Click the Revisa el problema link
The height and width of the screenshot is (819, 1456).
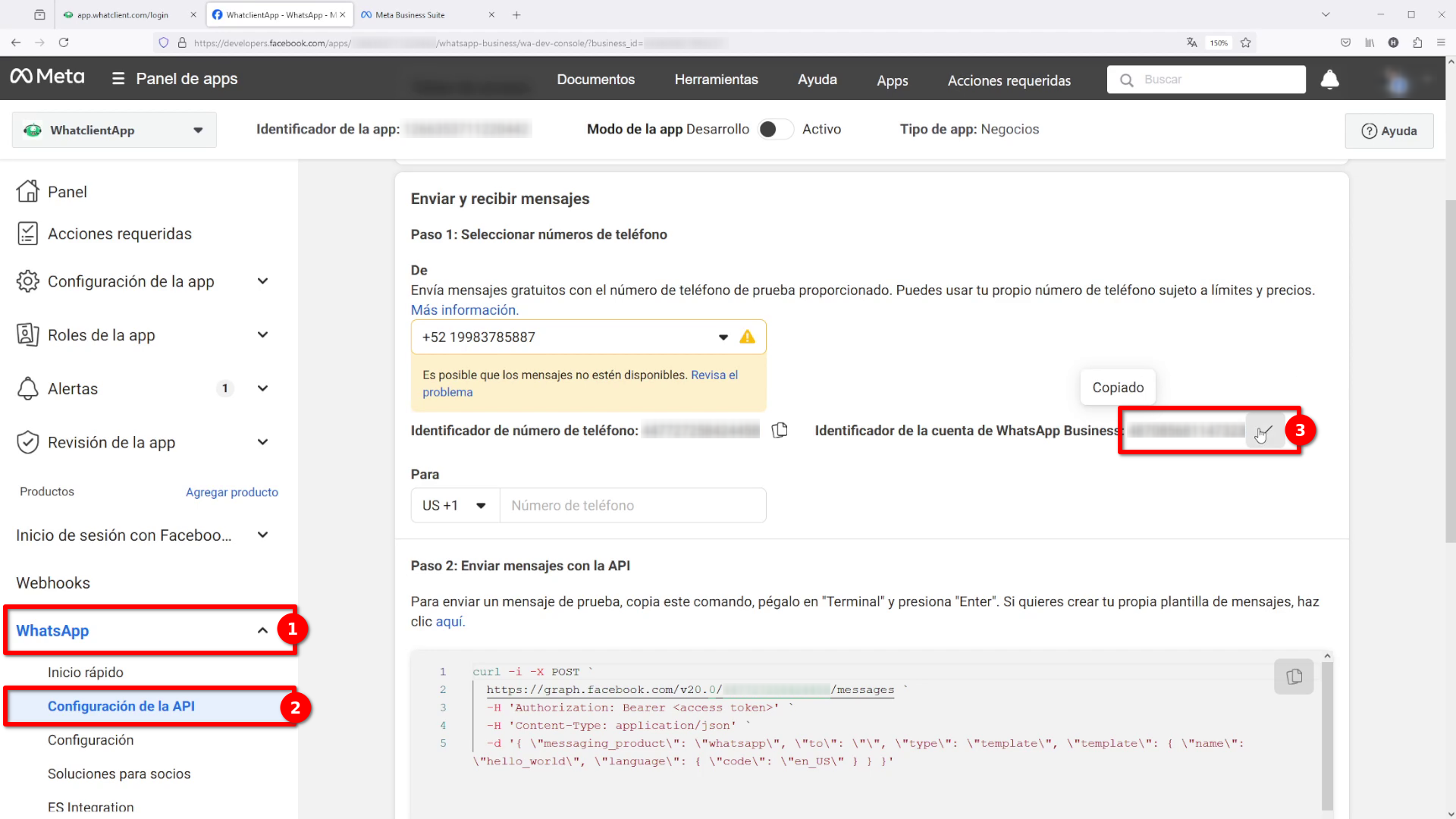[x=580, y=383]
